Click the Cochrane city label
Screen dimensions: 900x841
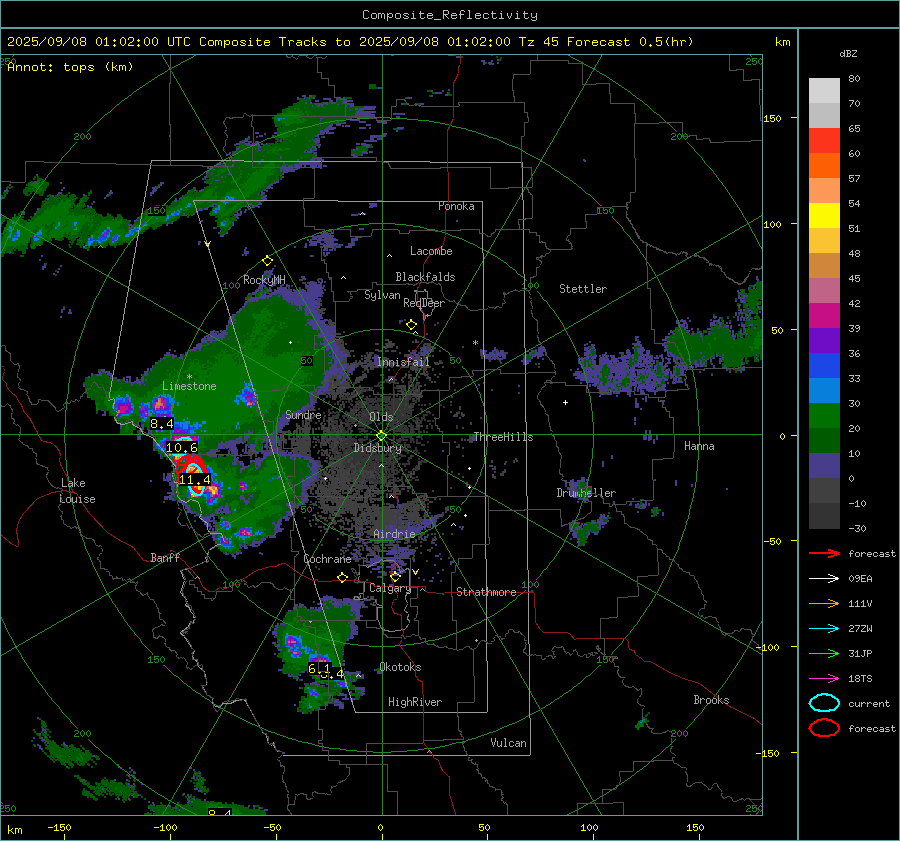(x=327, y=559)
